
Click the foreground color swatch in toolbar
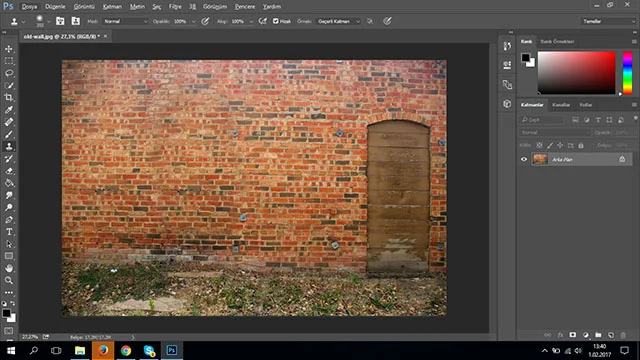coord(6,313)
